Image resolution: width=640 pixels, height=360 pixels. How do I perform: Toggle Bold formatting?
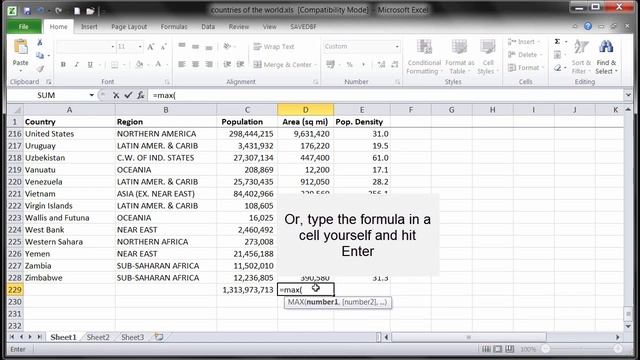pyautogui.click(x=63, y=64)
